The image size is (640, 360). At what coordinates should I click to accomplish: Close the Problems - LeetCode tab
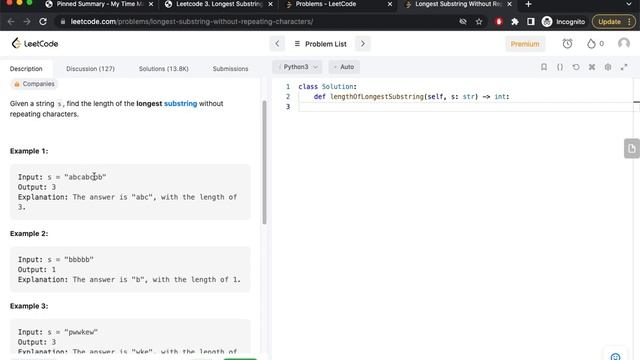click(x=390, y=4)
